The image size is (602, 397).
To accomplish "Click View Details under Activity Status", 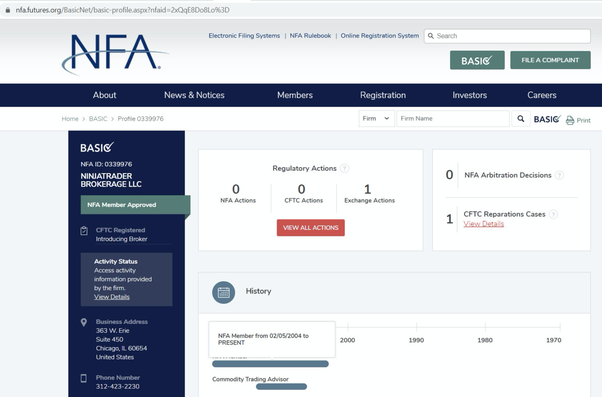I will coord(112,297).
